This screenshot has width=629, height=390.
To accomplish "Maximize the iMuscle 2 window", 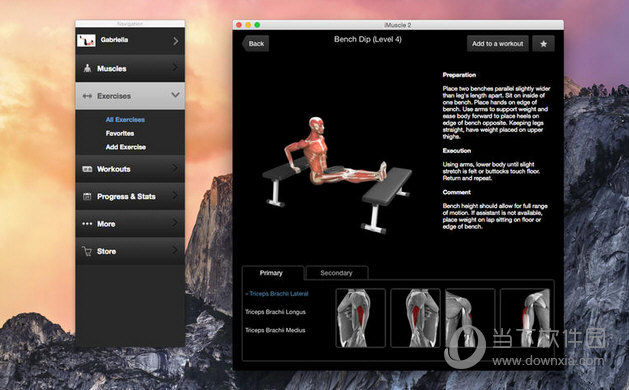I will [x=257, y=25].
